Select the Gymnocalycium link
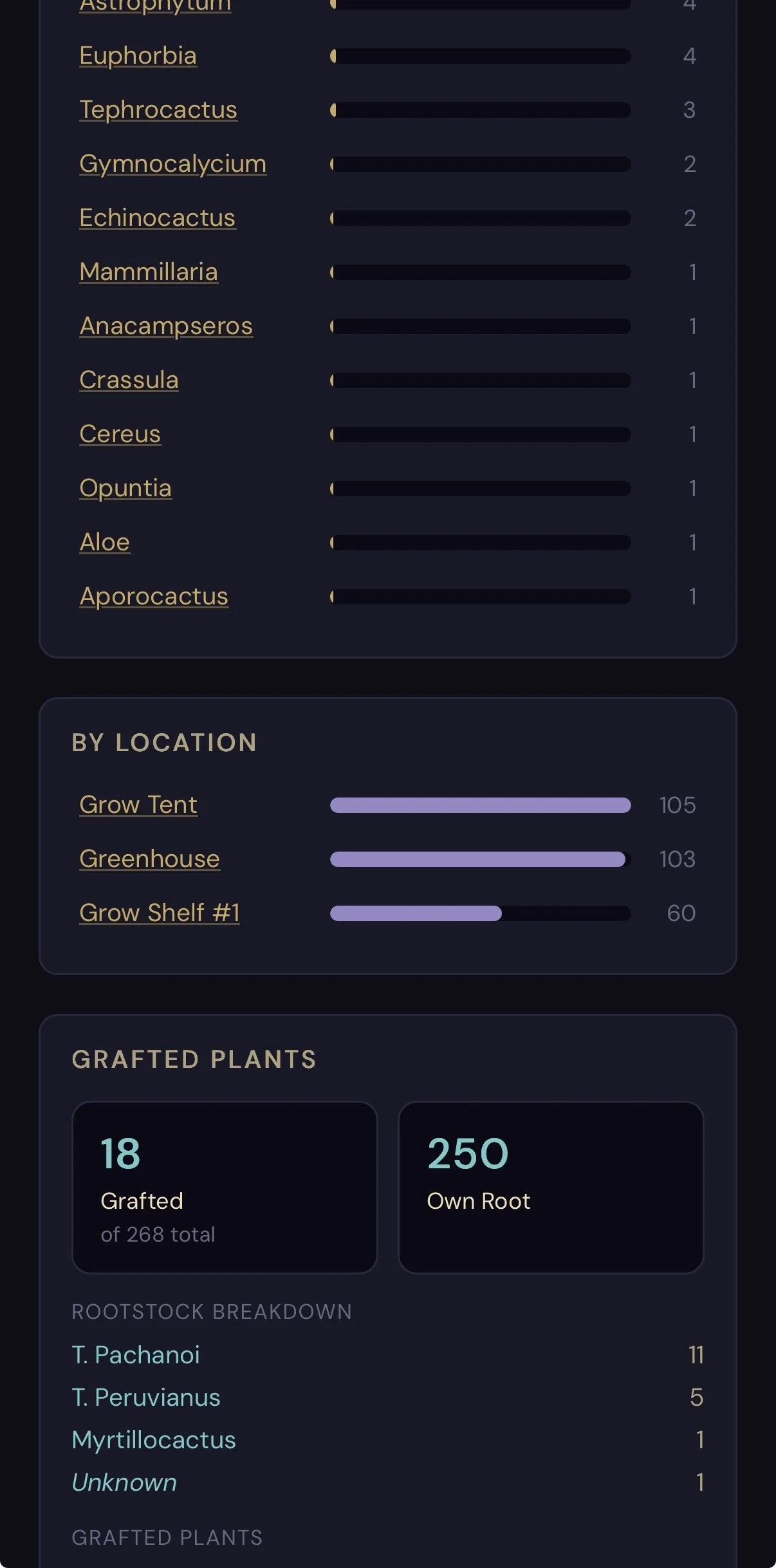The height and width of the screenshot is (1568, 776). coord(172,164)
